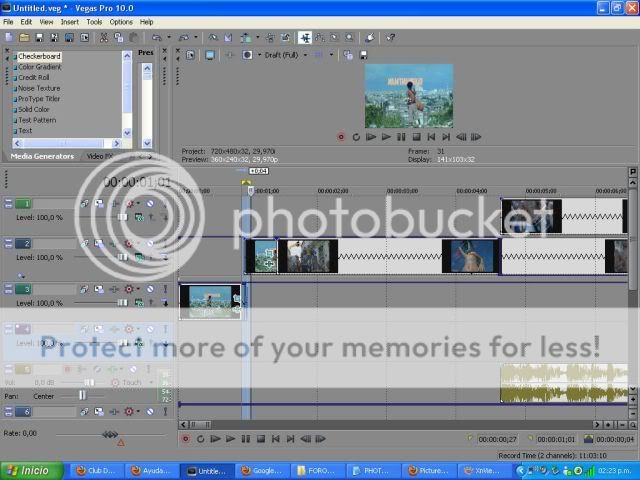The image size is (640, 480).
Task: Click Stop under the video preview
Action: pos(416,137)
